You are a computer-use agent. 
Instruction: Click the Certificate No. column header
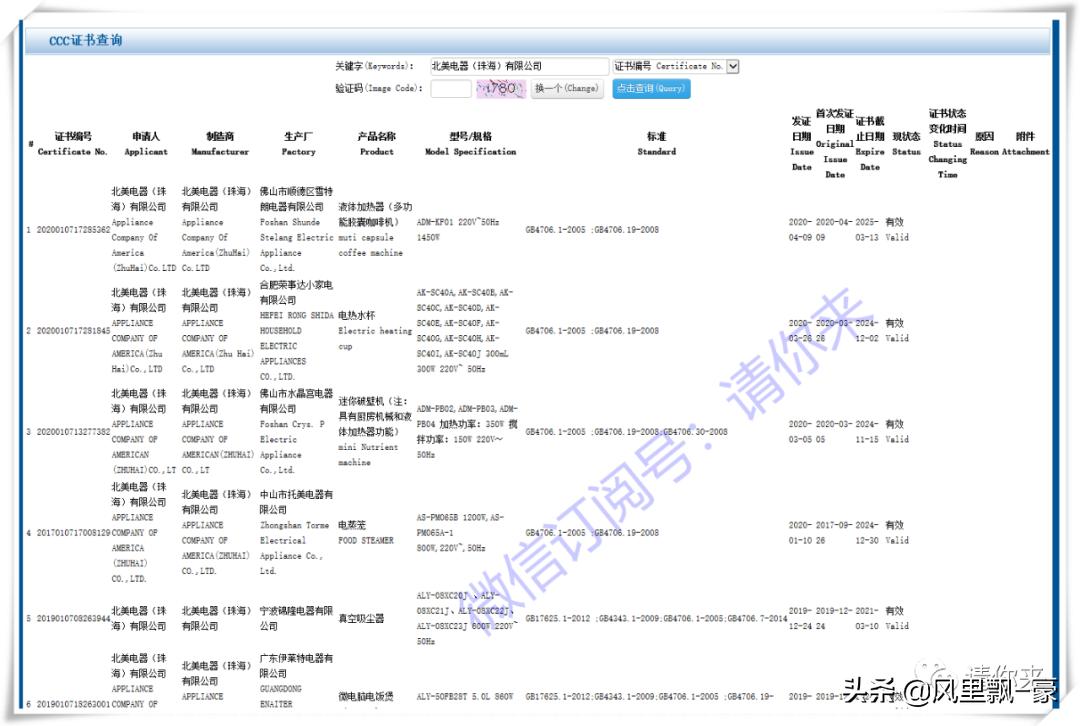coord(72,143)
